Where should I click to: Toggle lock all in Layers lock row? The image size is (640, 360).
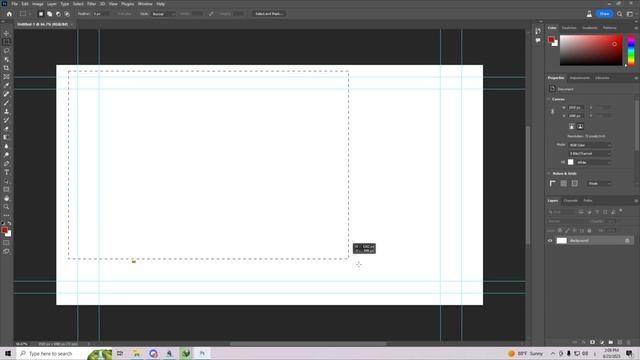[589, 231]
